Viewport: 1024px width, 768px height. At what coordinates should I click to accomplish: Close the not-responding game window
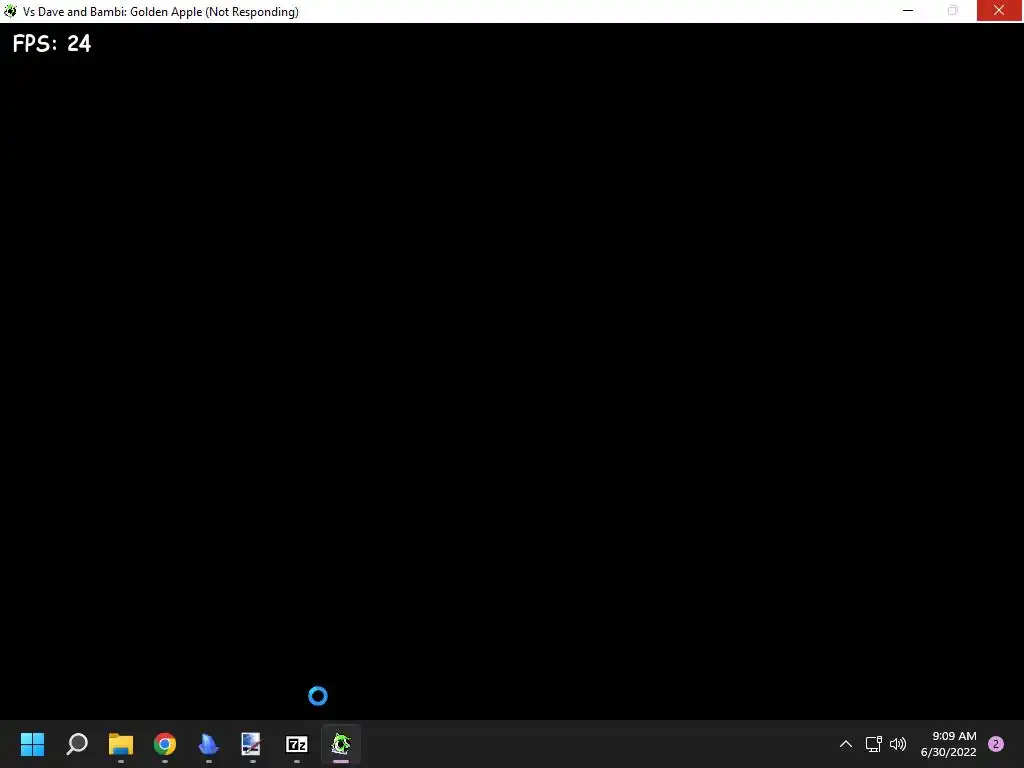999,10
